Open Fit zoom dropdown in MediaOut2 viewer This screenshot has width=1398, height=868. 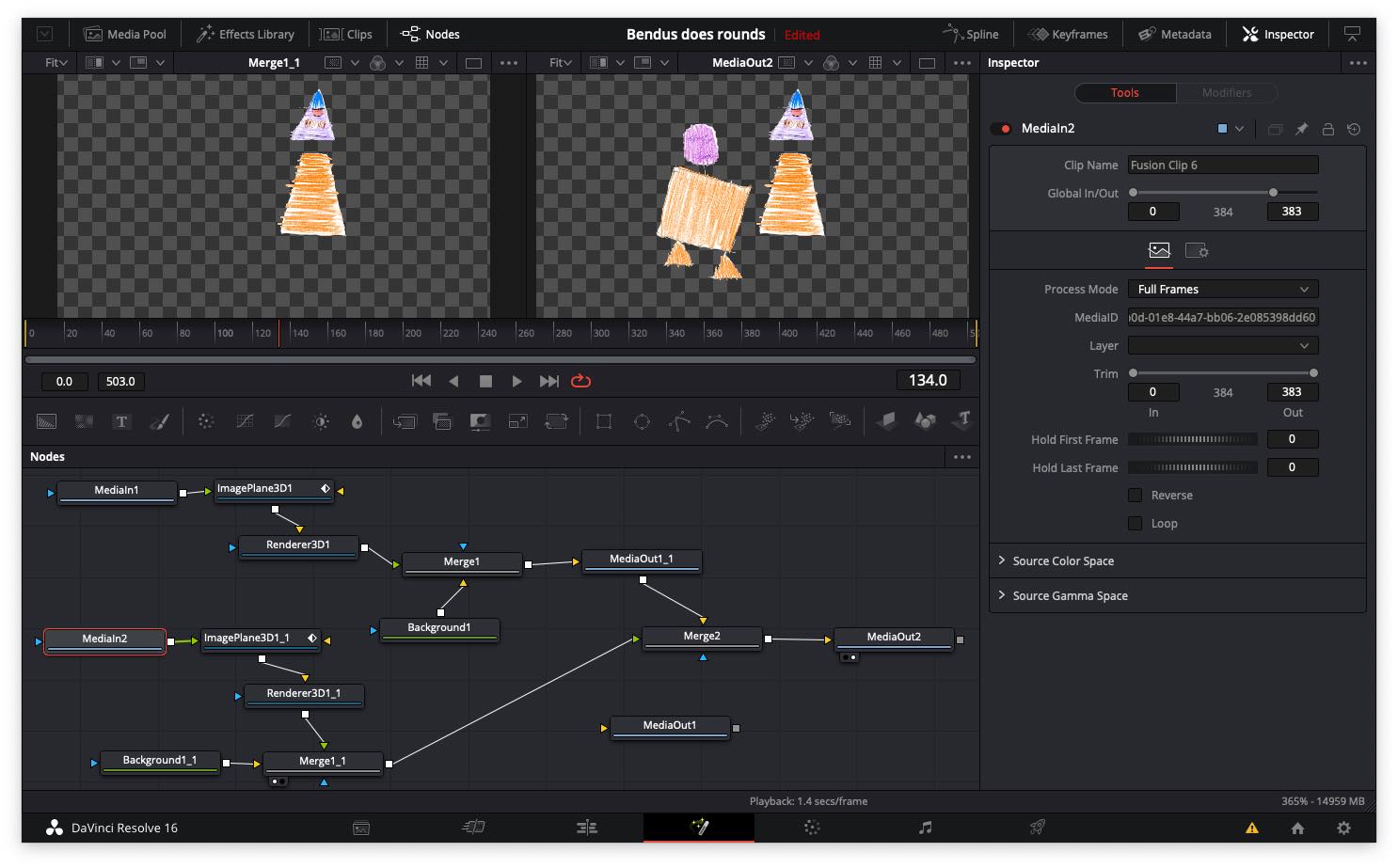pyautogui.click(x=561, y=62)
